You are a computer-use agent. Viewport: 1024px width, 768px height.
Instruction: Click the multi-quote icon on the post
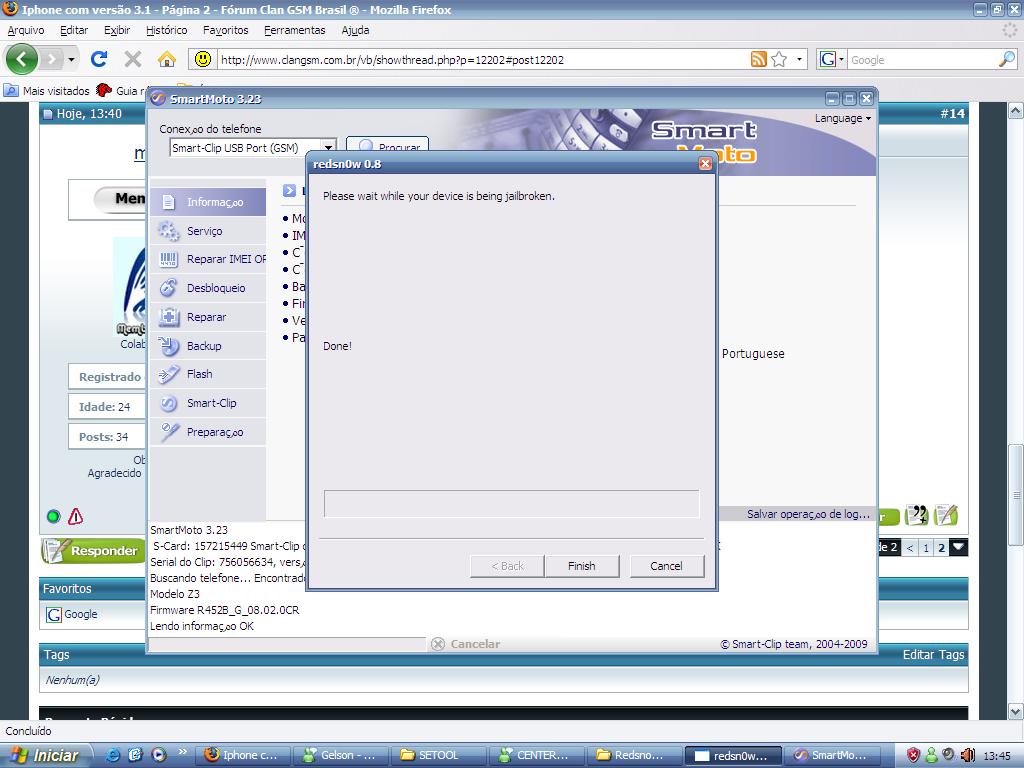(x=917, y=515)
